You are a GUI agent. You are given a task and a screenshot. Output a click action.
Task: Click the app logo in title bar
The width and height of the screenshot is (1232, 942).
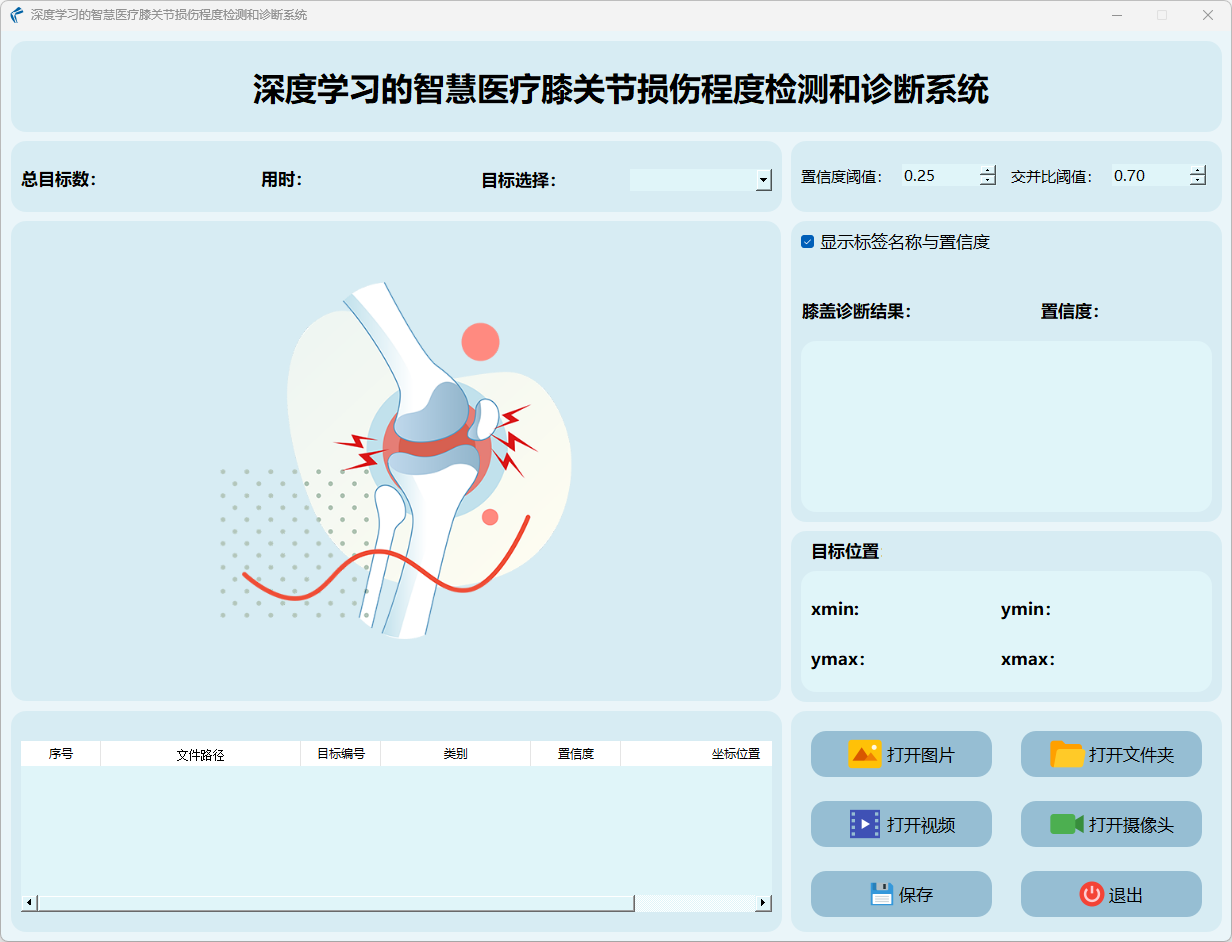click(16, 15)
